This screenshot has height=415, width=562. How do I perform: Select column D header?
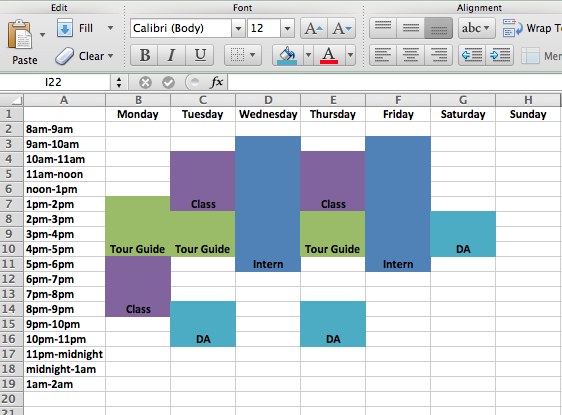(268, 100)
